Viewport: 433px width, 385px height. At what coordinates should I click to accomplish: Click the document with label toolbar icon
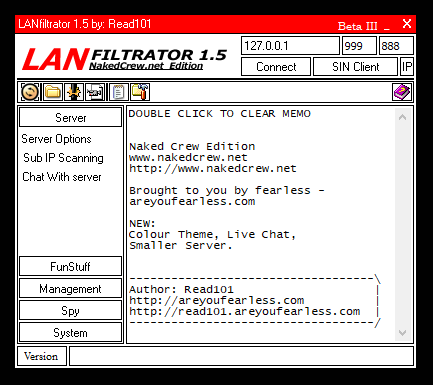click(95, 92)
